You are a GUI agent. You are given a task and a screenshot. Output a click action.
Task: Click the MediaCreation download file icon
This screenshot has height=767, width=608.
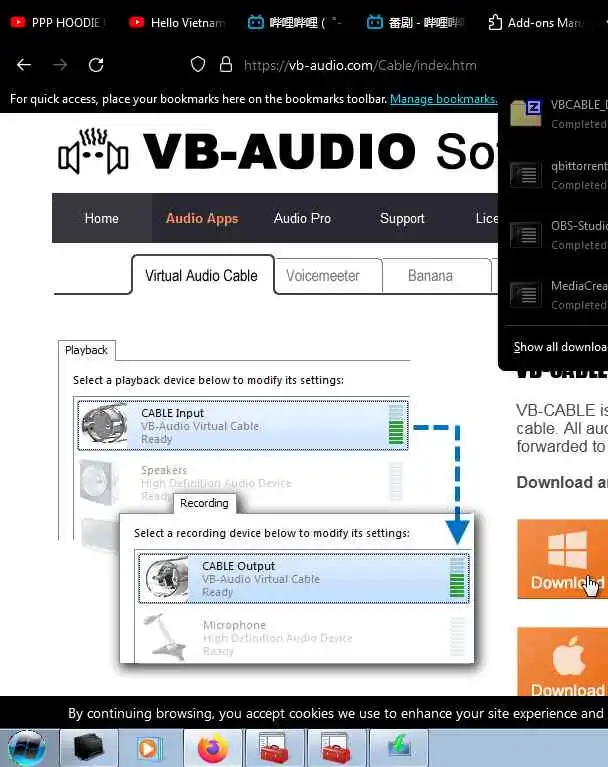(x=526, y=294)
